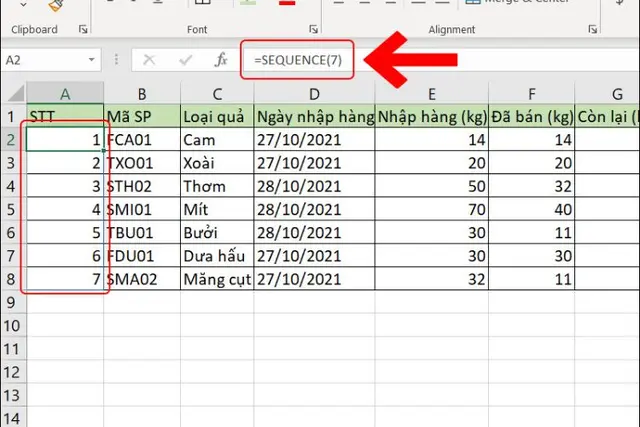This screenshot has height=427, width=640.
Task: Select column E header
Action: pyautogui.click(x=431, y=94)
